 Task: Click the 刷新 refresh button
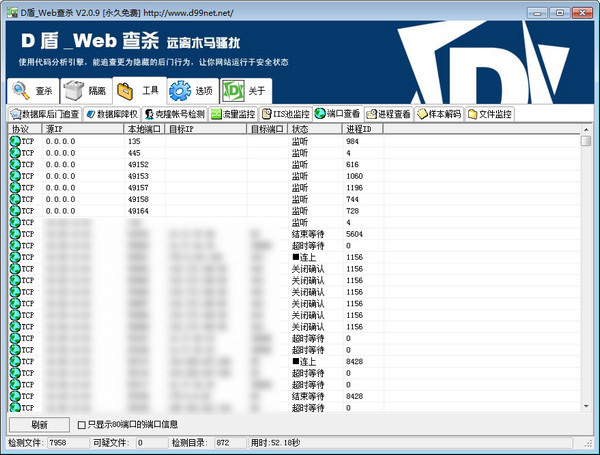39,425
